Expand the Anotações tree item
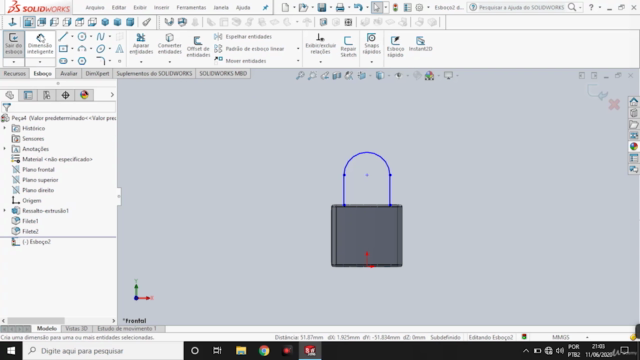640x360 pixels. (4, 149)
